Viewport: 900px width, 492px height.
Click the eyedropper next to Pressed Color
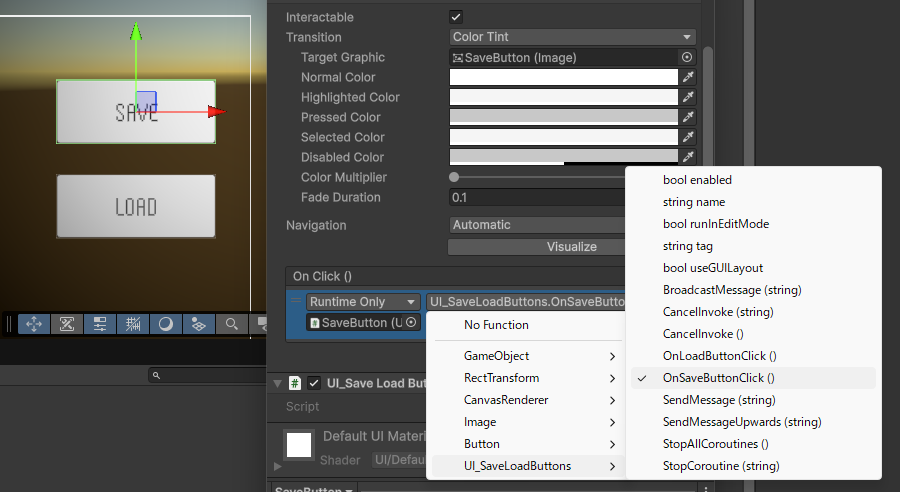point(688,117)
